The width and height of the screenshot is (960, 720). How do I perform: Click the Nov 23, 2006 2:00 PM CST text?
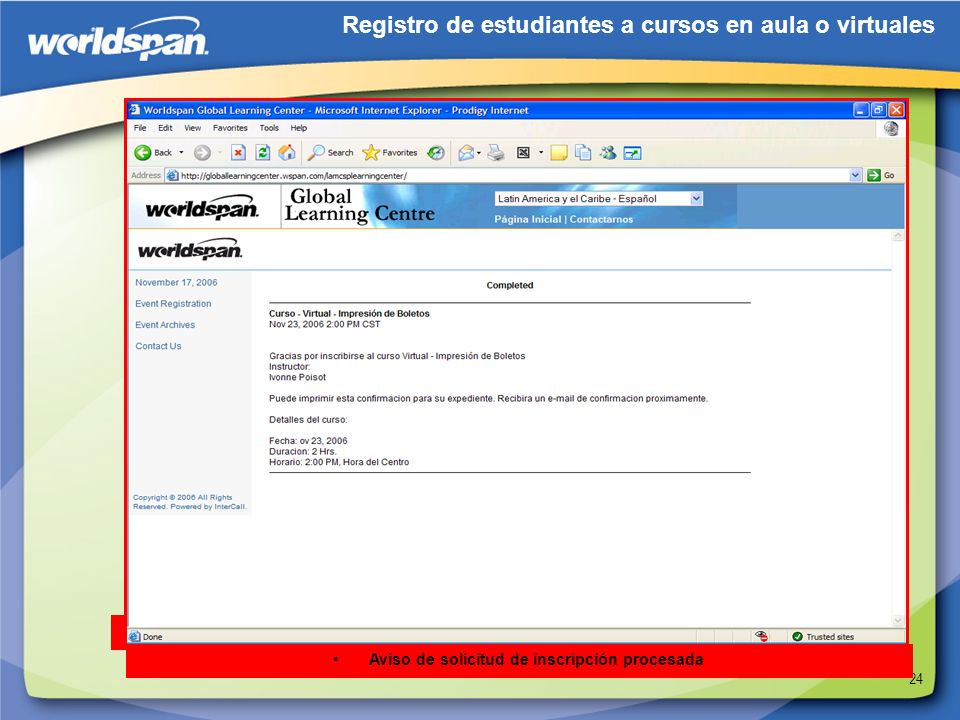(x=324, y=324)
